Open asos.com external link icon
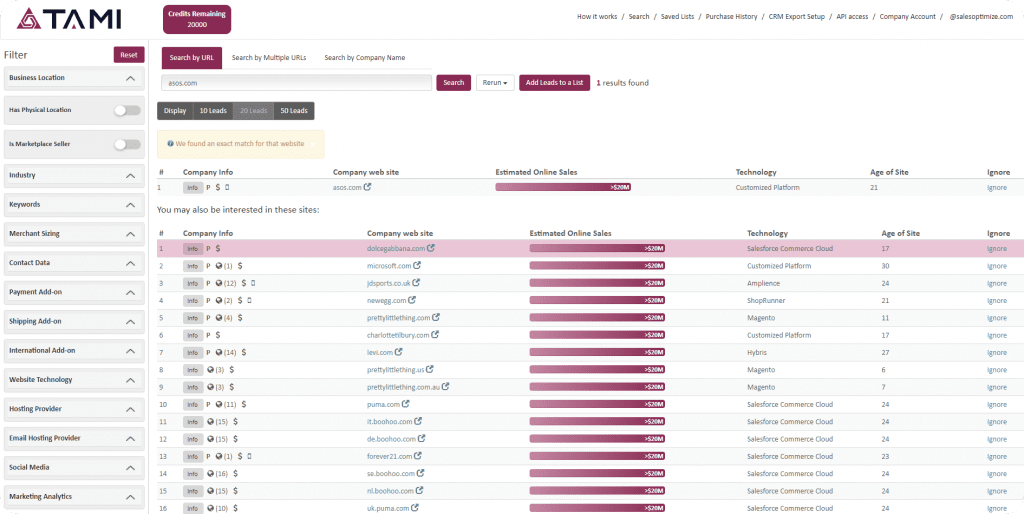This screenshot has height=514, width=1024. click(368, 187)
